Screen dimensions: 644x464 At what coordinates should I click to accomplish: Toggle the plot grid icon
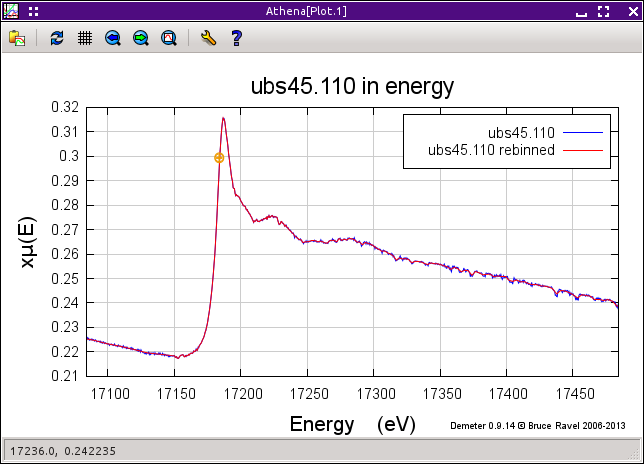85,38
